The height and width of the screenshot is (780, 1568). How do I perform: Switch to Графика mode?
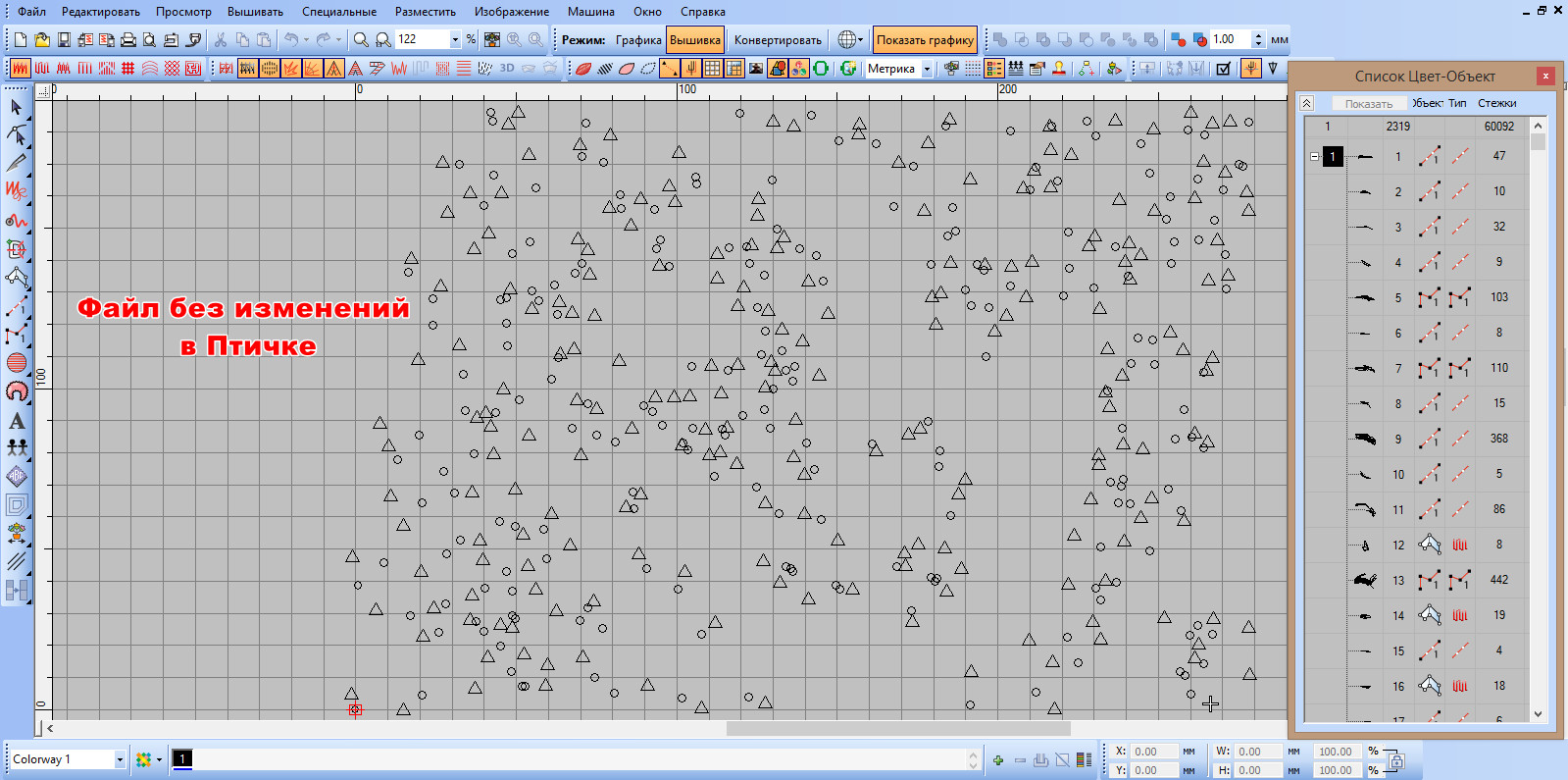(x=638, y=40)
